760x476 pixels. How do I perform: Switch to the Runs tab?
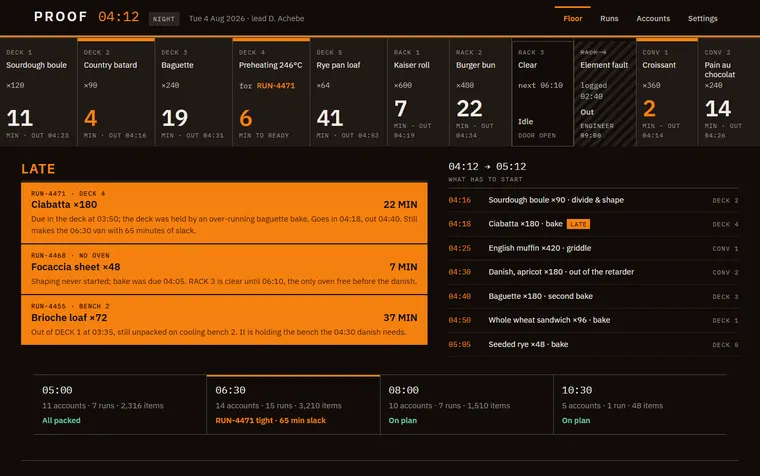[x=609, y=18]
